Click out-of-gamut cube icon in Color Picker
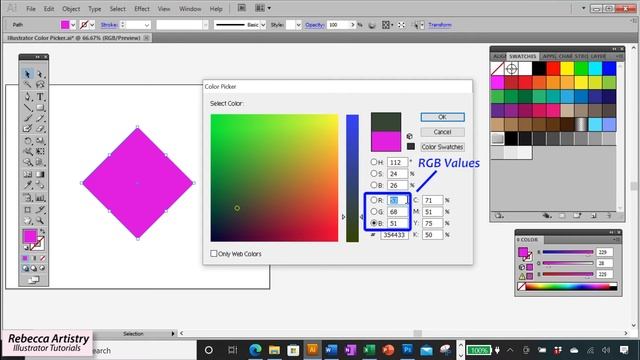Viewport: 640px width, 360px height. (409, 136)
